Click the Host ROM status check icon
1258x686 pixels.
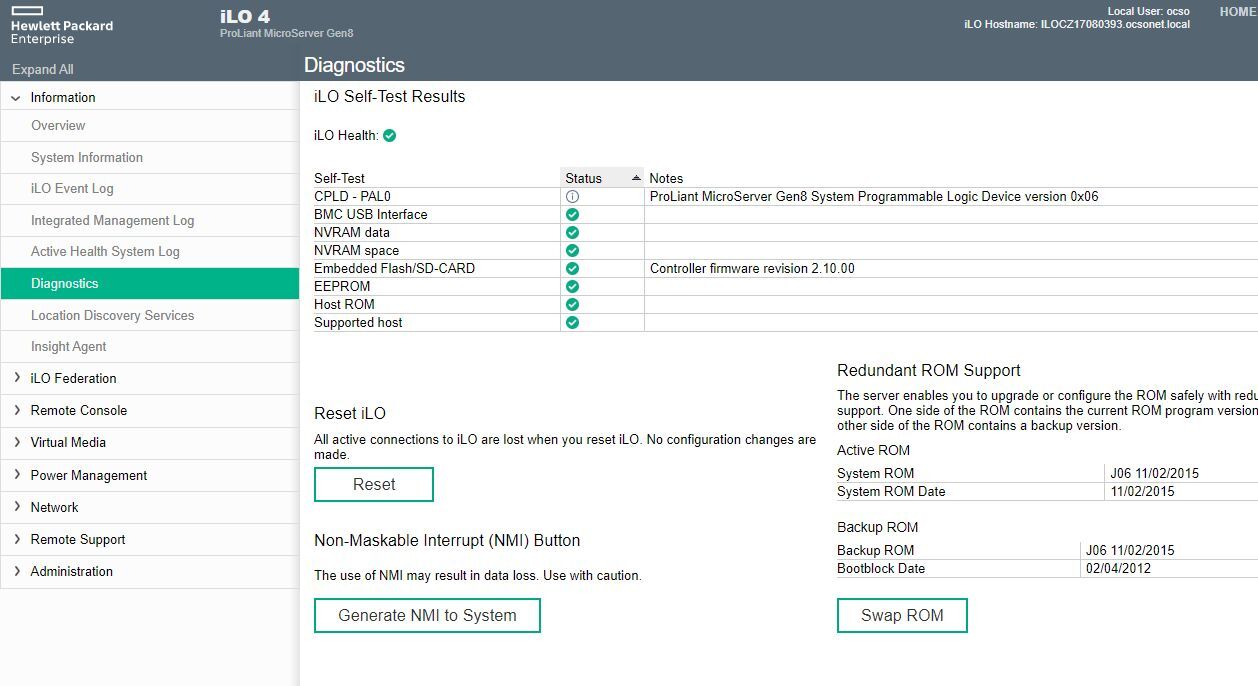pos(573,305)
